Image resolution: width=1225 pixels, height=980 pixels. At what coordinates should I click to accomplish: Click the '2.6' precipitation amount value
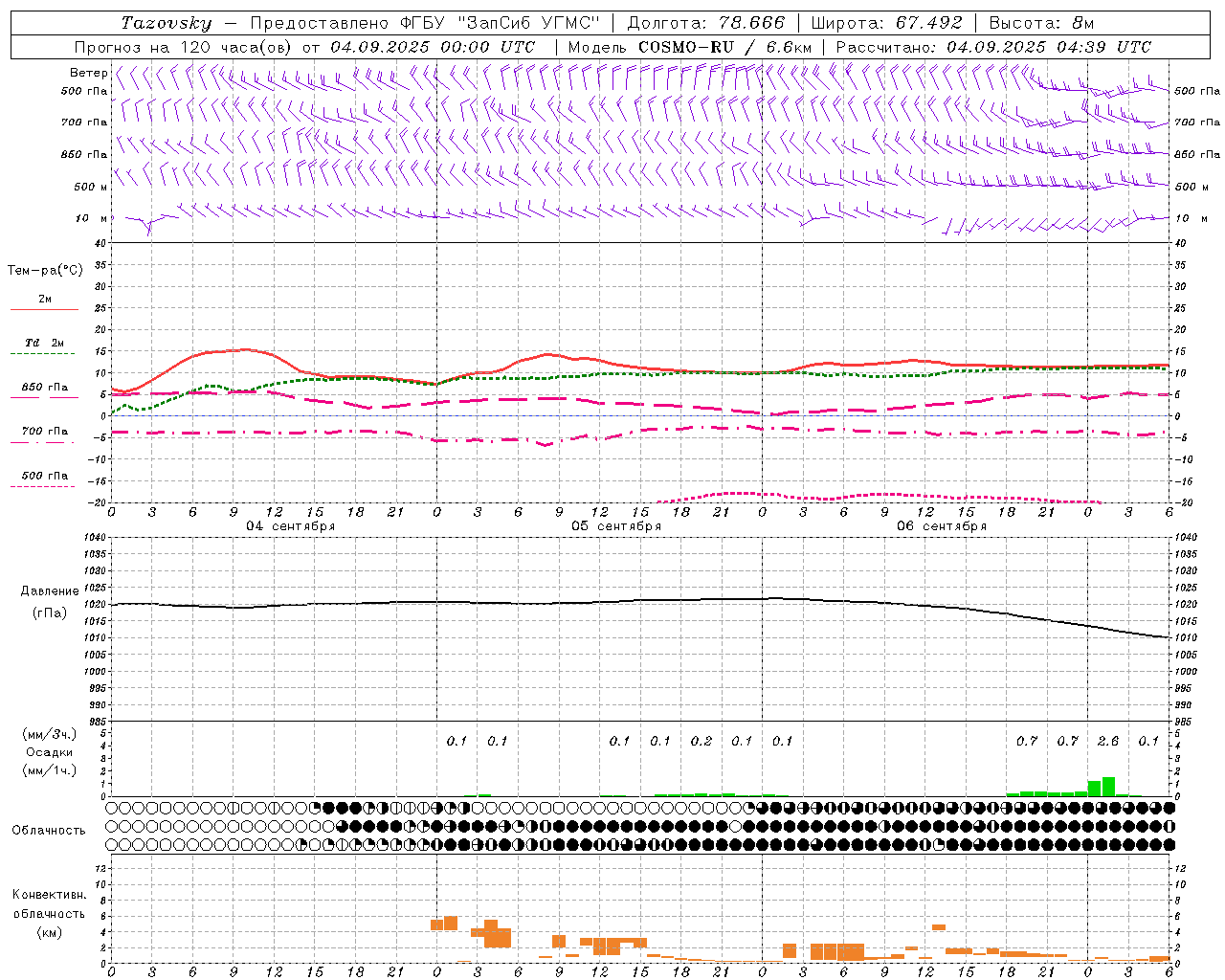(x=1108, y=742)
